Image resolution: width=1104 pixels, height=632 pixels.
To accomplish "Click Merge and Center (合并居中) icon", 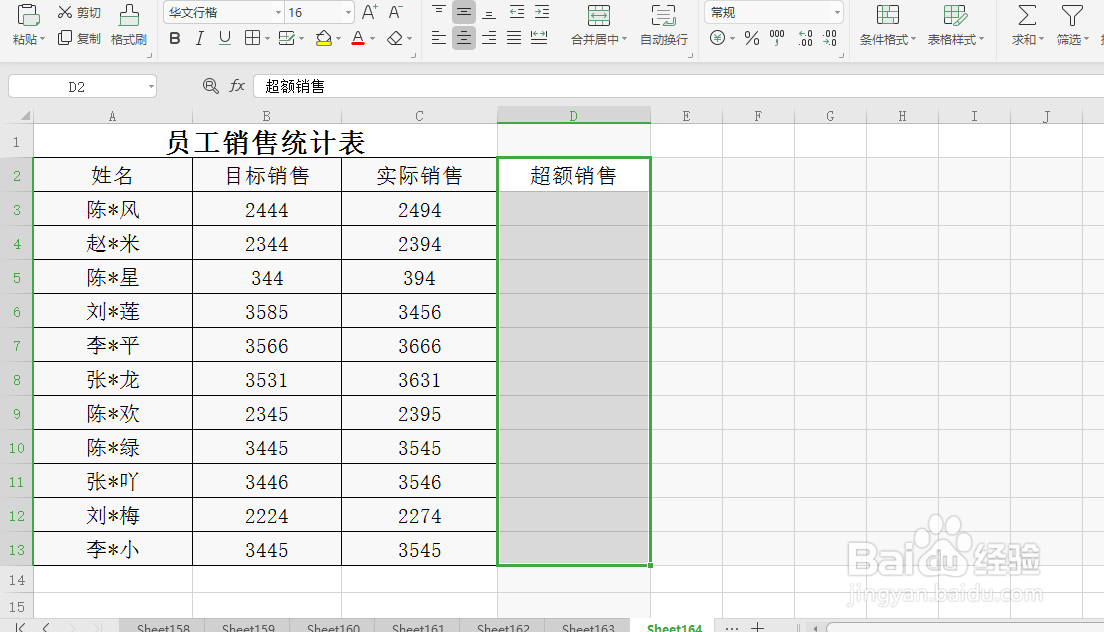I will coord(599,15).
